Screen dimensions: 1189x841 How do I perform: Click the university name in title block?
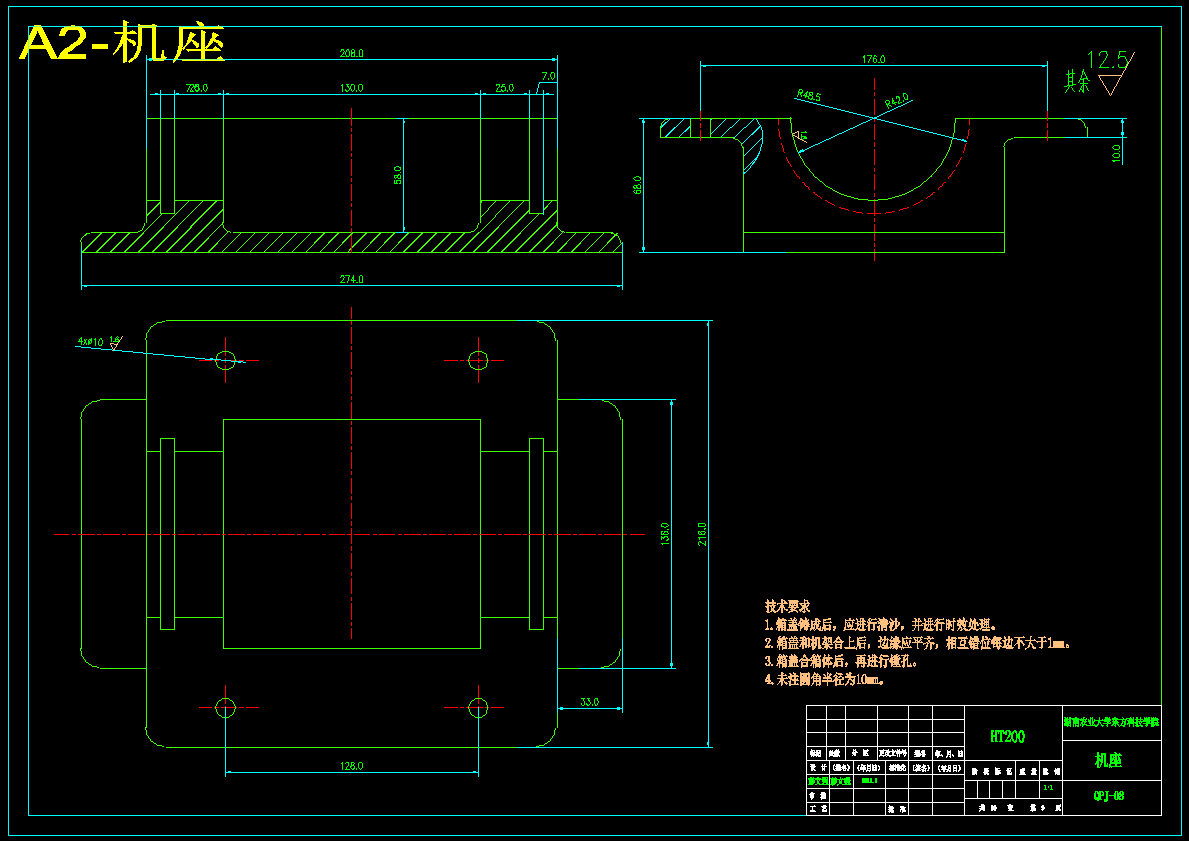coord(1112,723)
